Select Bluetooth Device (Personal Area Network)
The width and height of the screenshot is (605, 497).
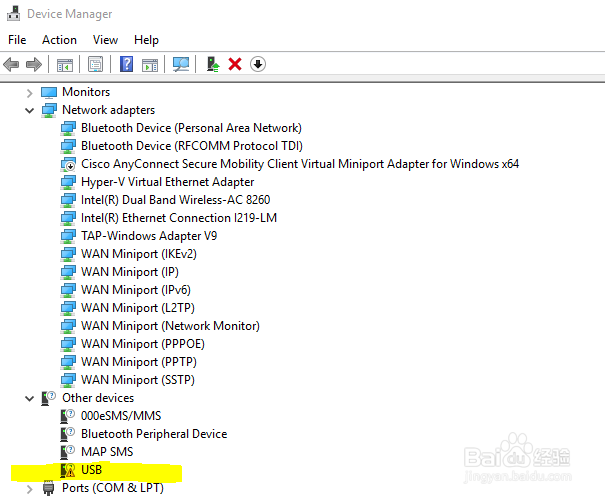[x=191, y=128]
